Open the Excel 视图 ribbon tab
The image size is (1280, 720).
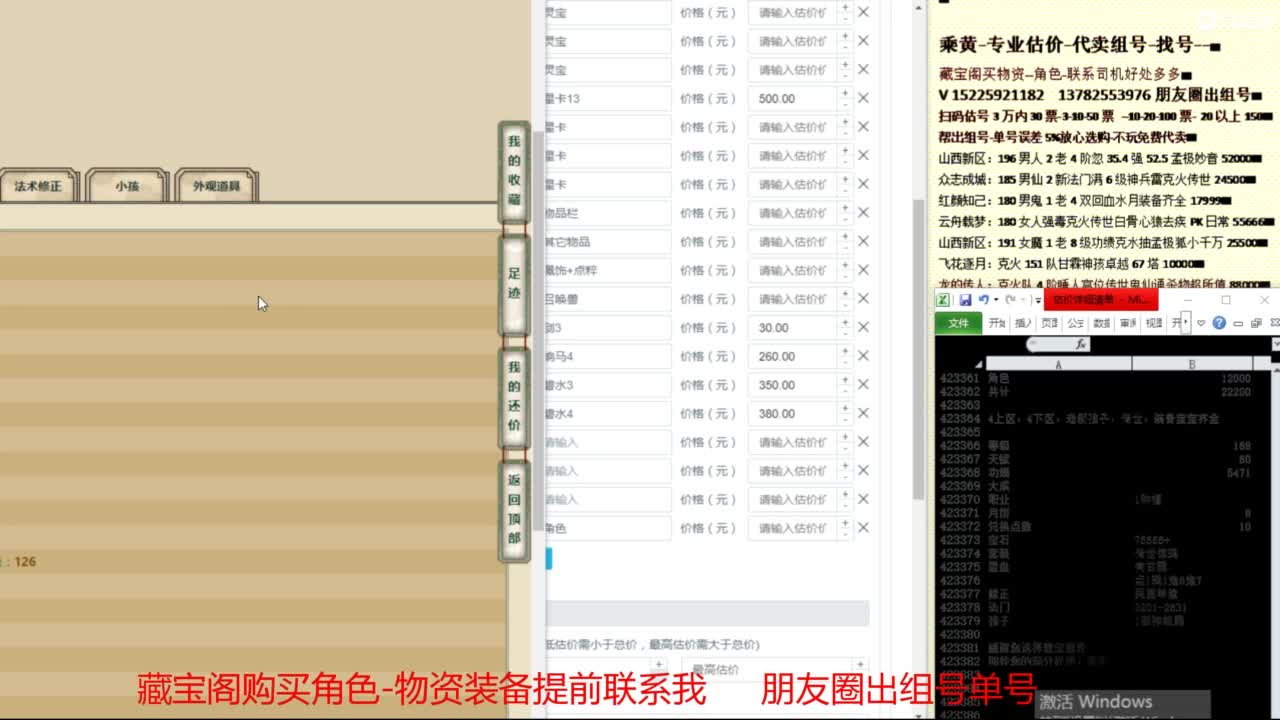point(1154,323)
